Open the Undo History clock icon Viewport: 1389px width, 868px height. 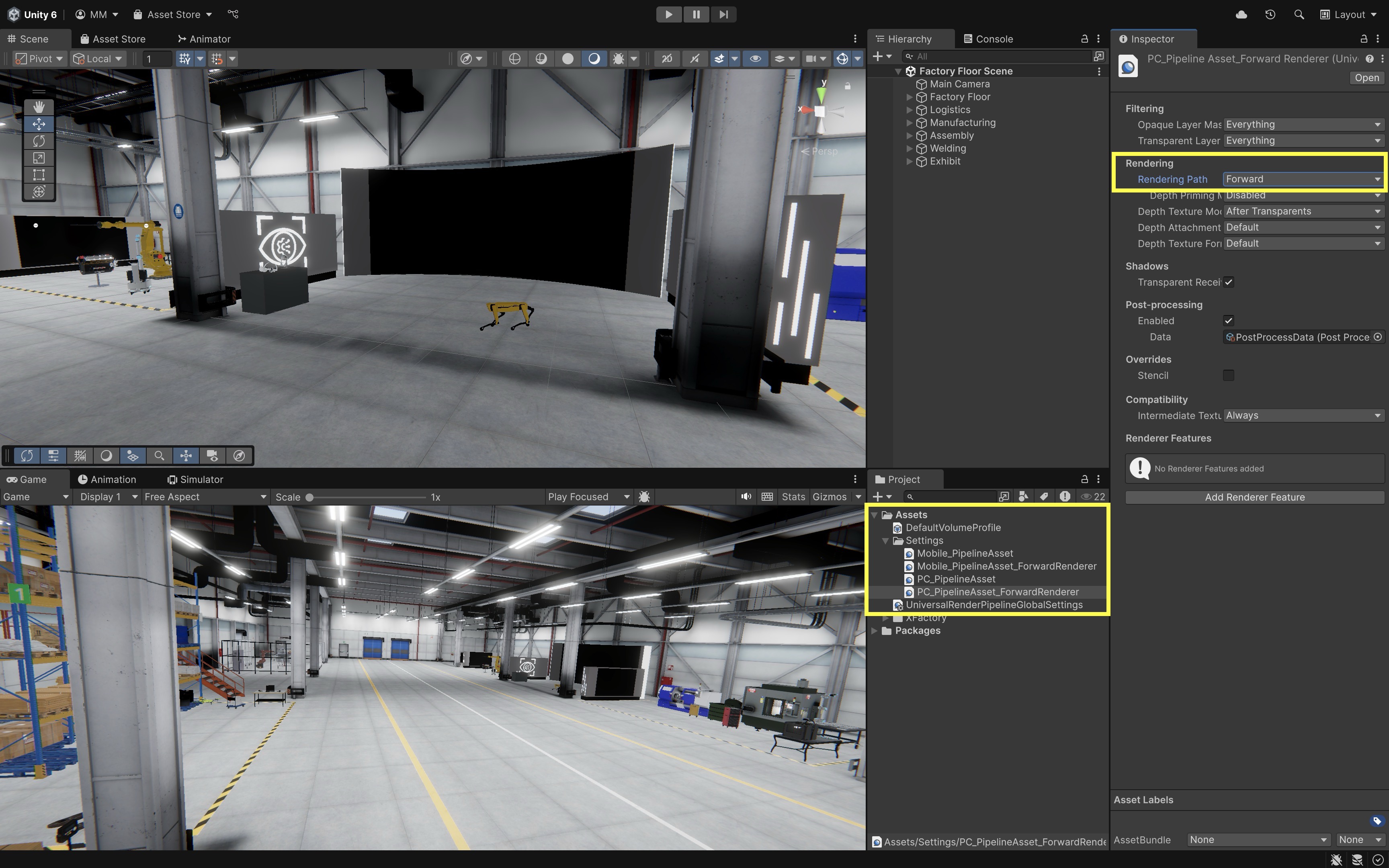click(x=1270, y=14)
